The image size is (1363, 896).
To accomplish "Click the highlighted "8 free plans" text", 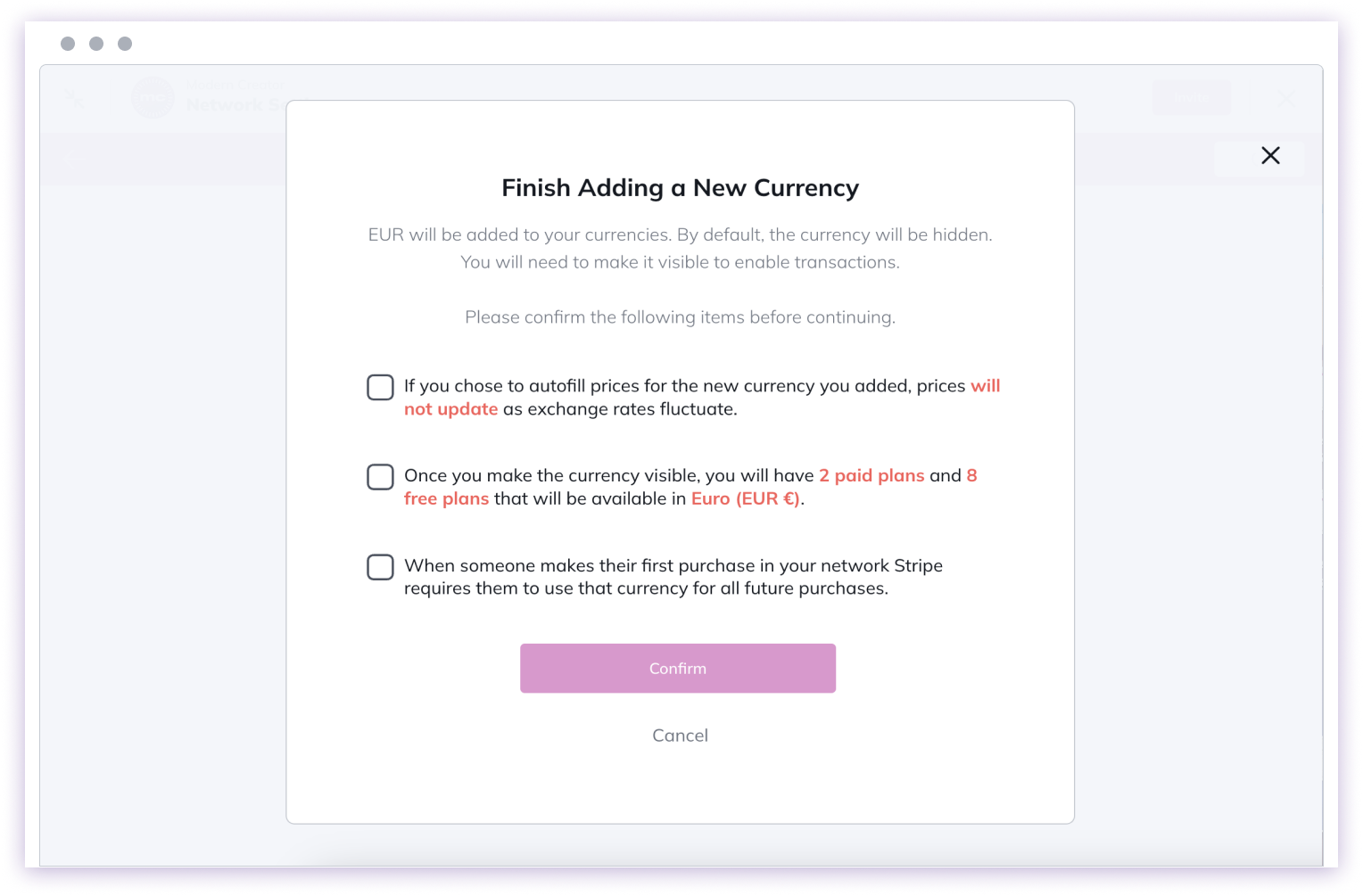I will [447, 498].
